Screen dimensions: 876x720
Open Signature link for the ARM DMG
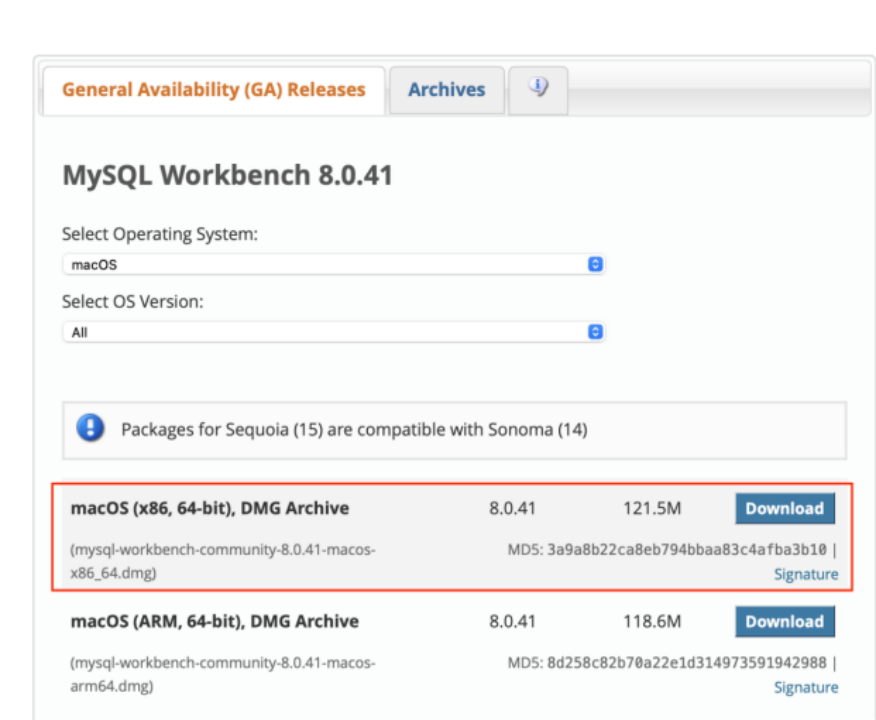(x=806, y=688)
